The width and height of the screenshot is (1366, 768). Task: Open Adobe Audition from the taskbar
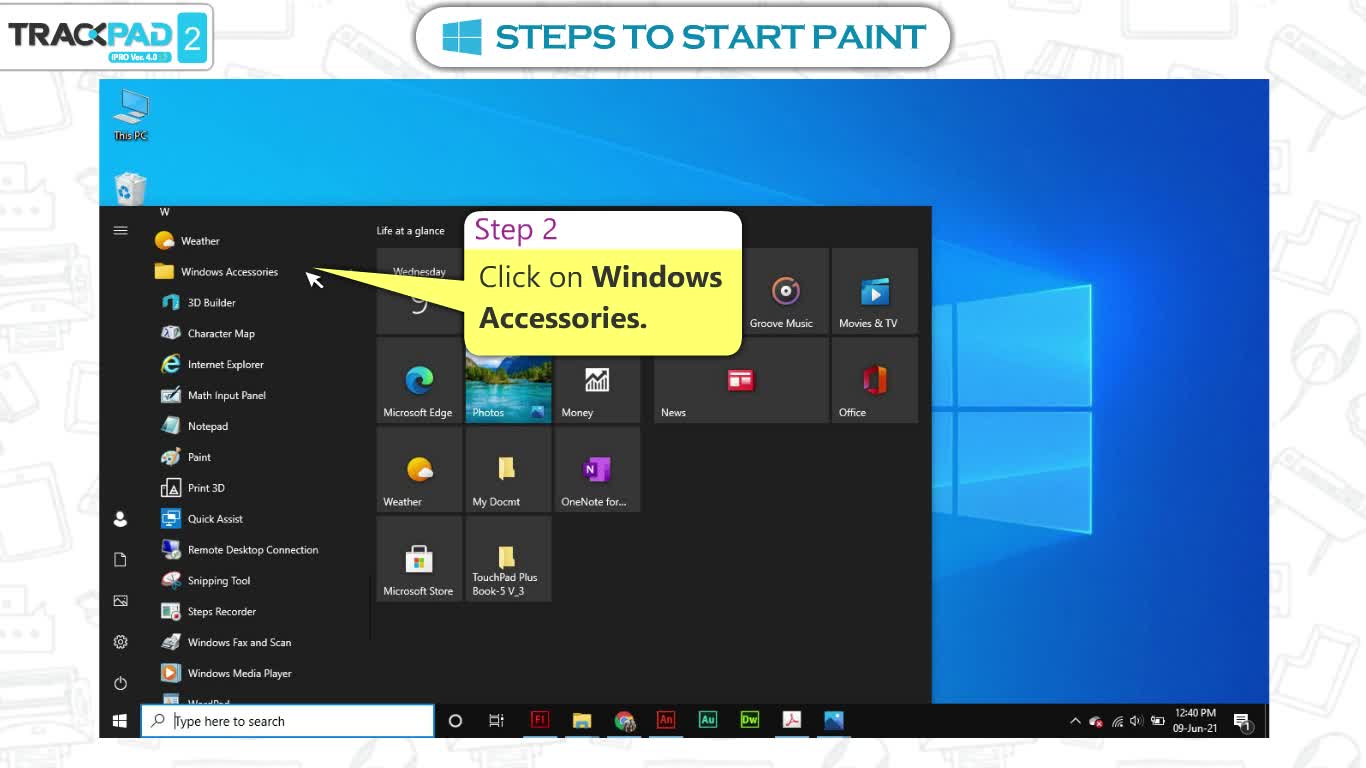click(x=708, y=720)
